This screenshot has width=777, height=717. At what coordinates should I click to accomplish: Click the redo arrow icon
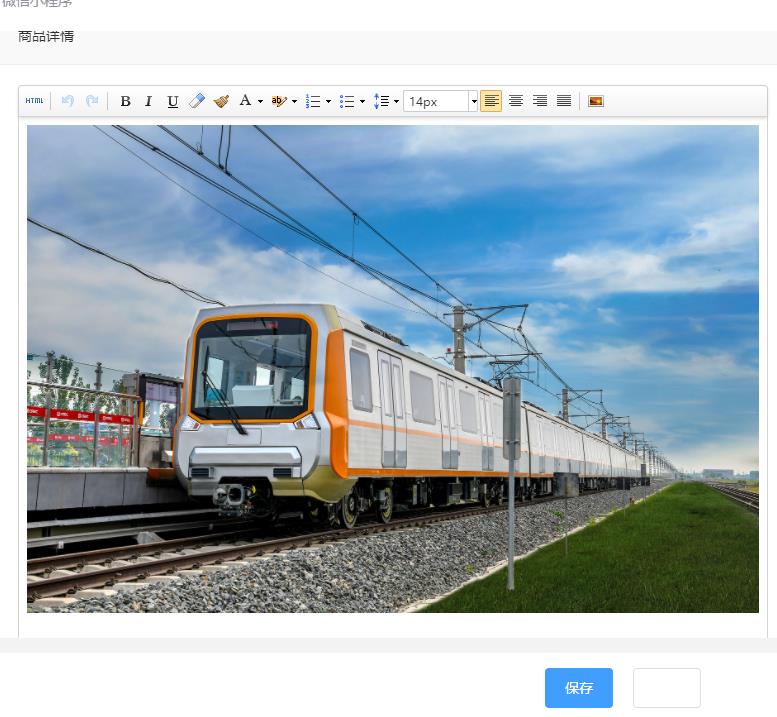pyautogui.click(x=92, y=101)
